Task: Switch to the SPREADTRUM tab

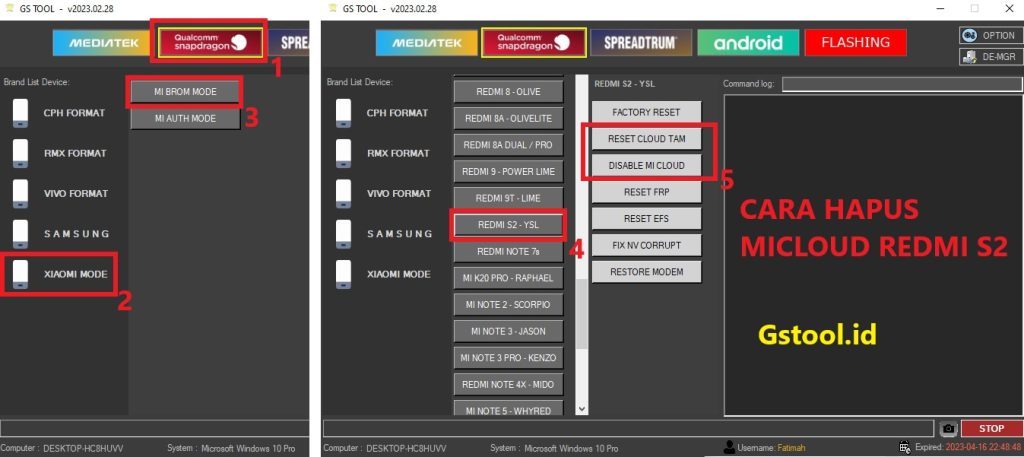Action: click(640, 43)
